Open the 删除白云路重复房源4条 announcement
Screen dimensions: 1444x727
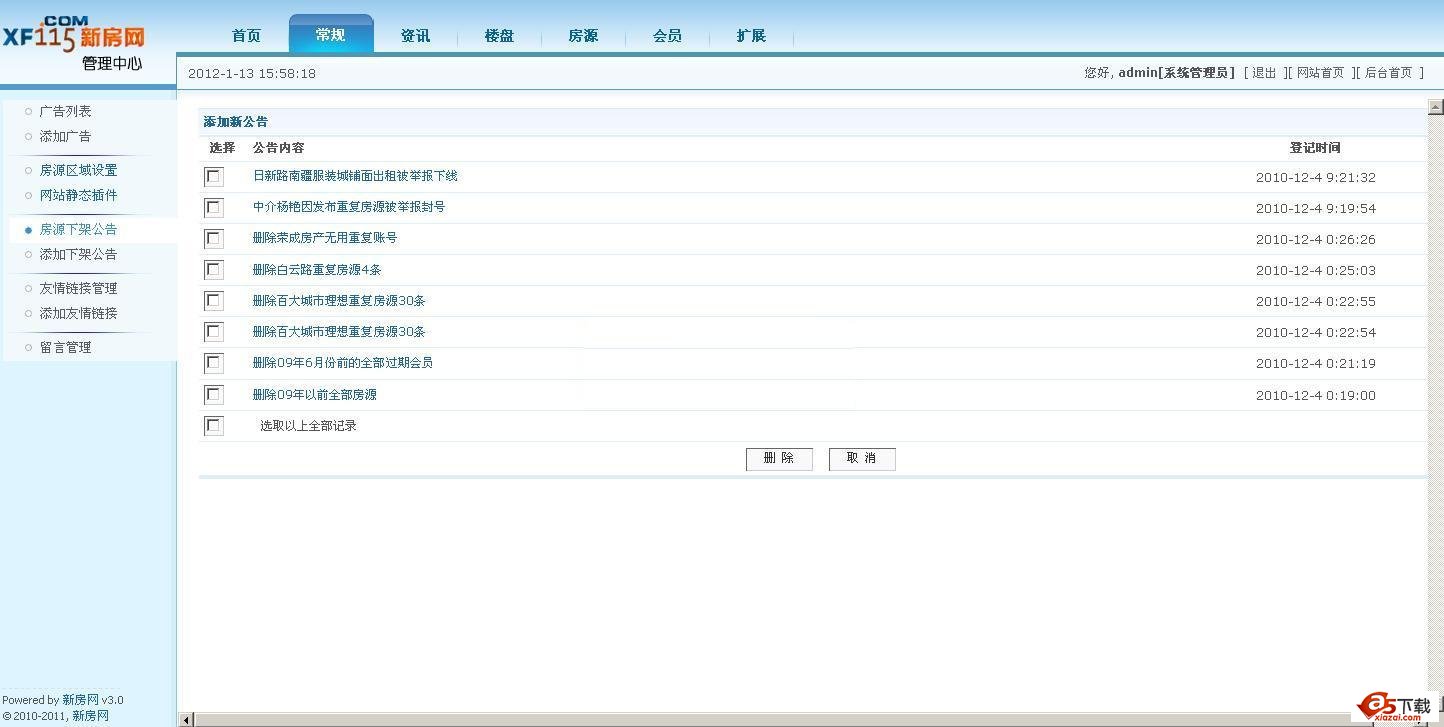tap(317, 270)
